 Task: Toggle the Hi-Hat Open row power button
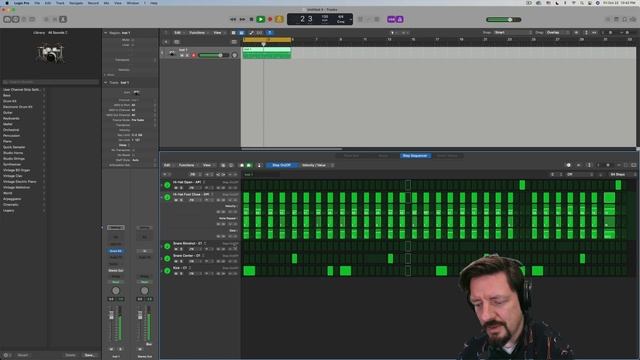point(167,185)
